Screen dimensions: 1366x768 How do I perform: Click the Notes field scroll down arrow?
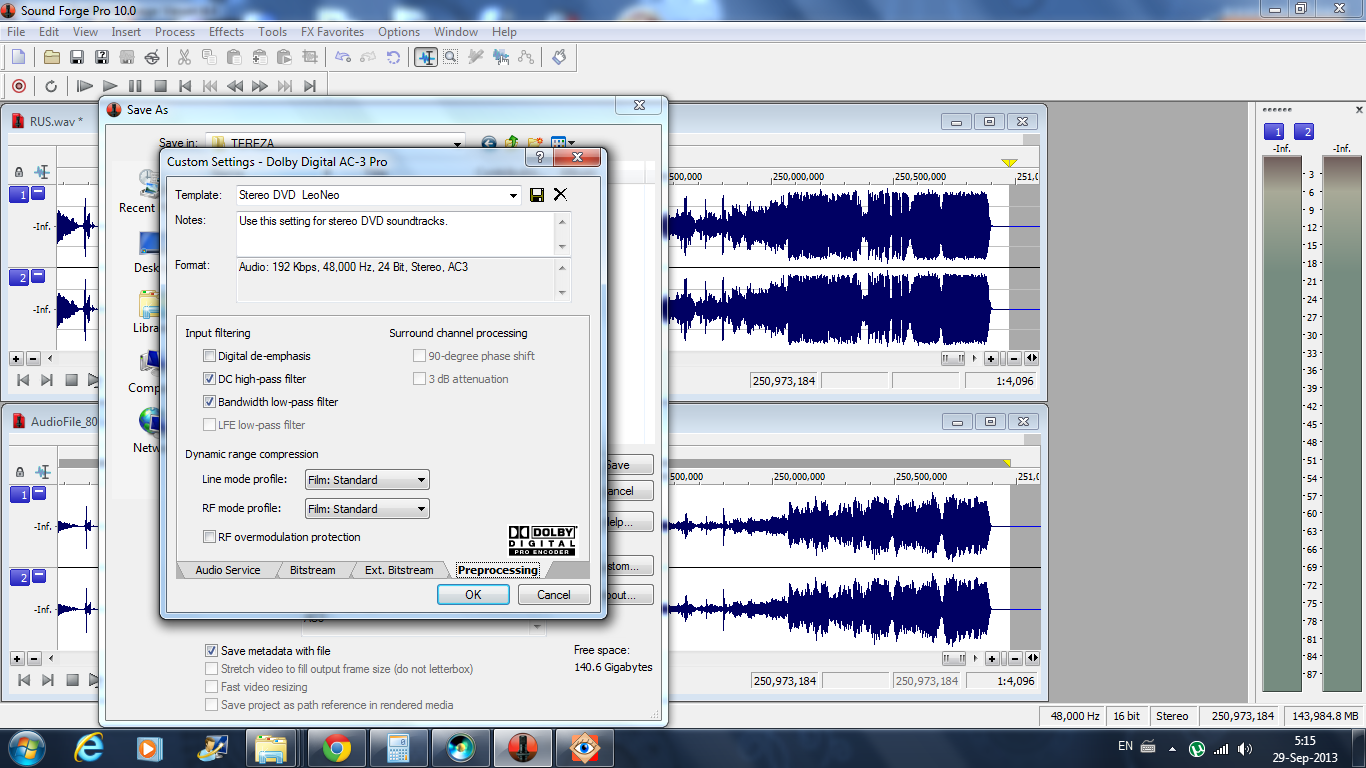563,247
